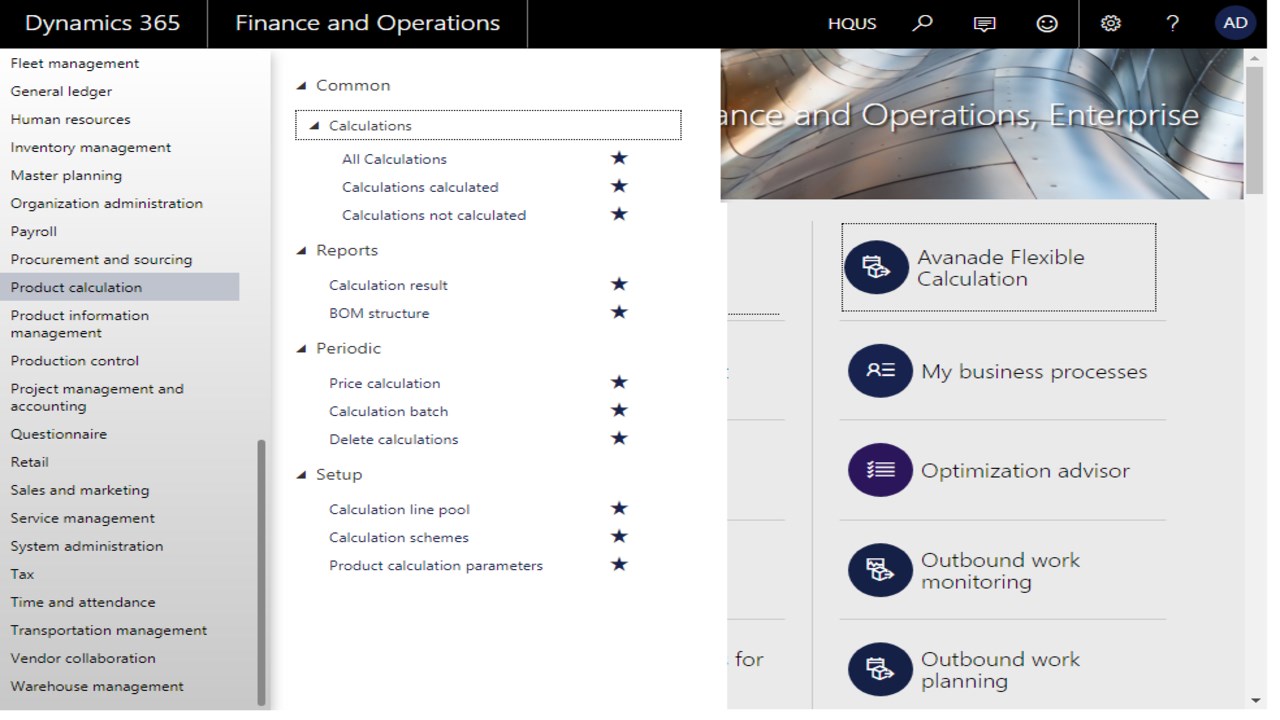This screenshot has height=720, width=1280.
Task: Collapse the Setup section
Action: [302, 475]
